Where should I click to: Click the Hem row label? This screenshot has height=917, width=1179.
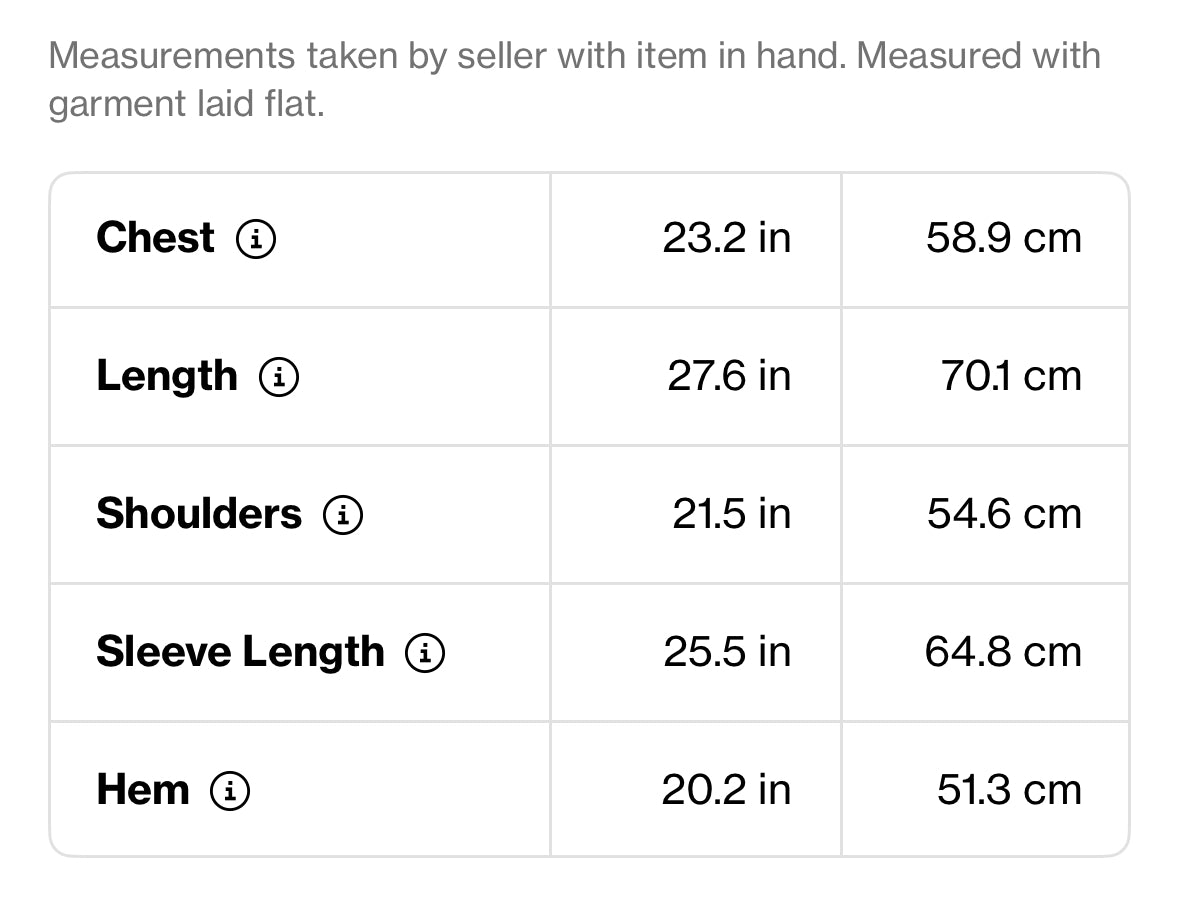pyautogui.click(x=143, y=790)
